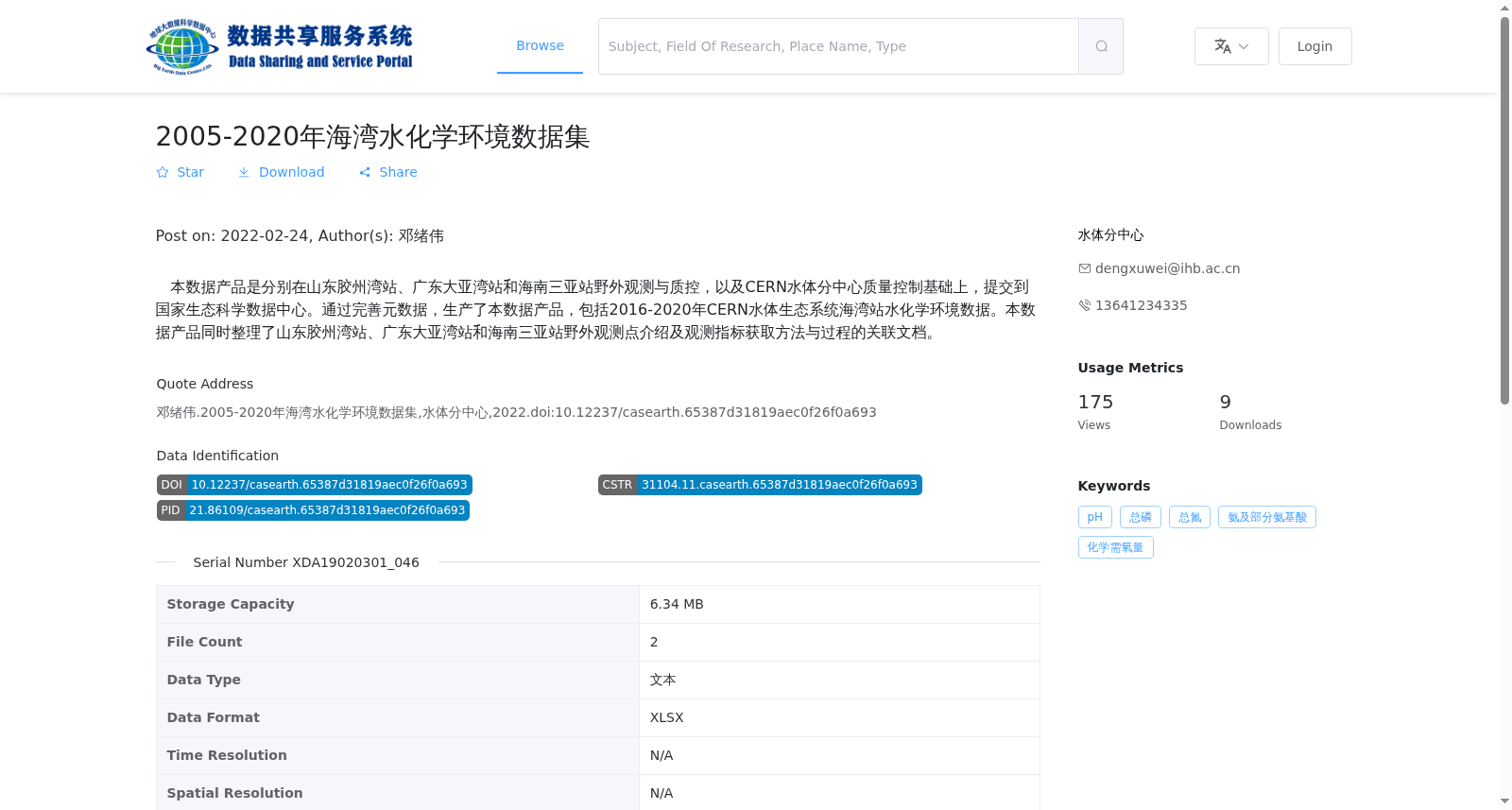Viewport: 1512px width, 810px height.
Task: Click the search magnifier button
Action: tap(1101, 46)
